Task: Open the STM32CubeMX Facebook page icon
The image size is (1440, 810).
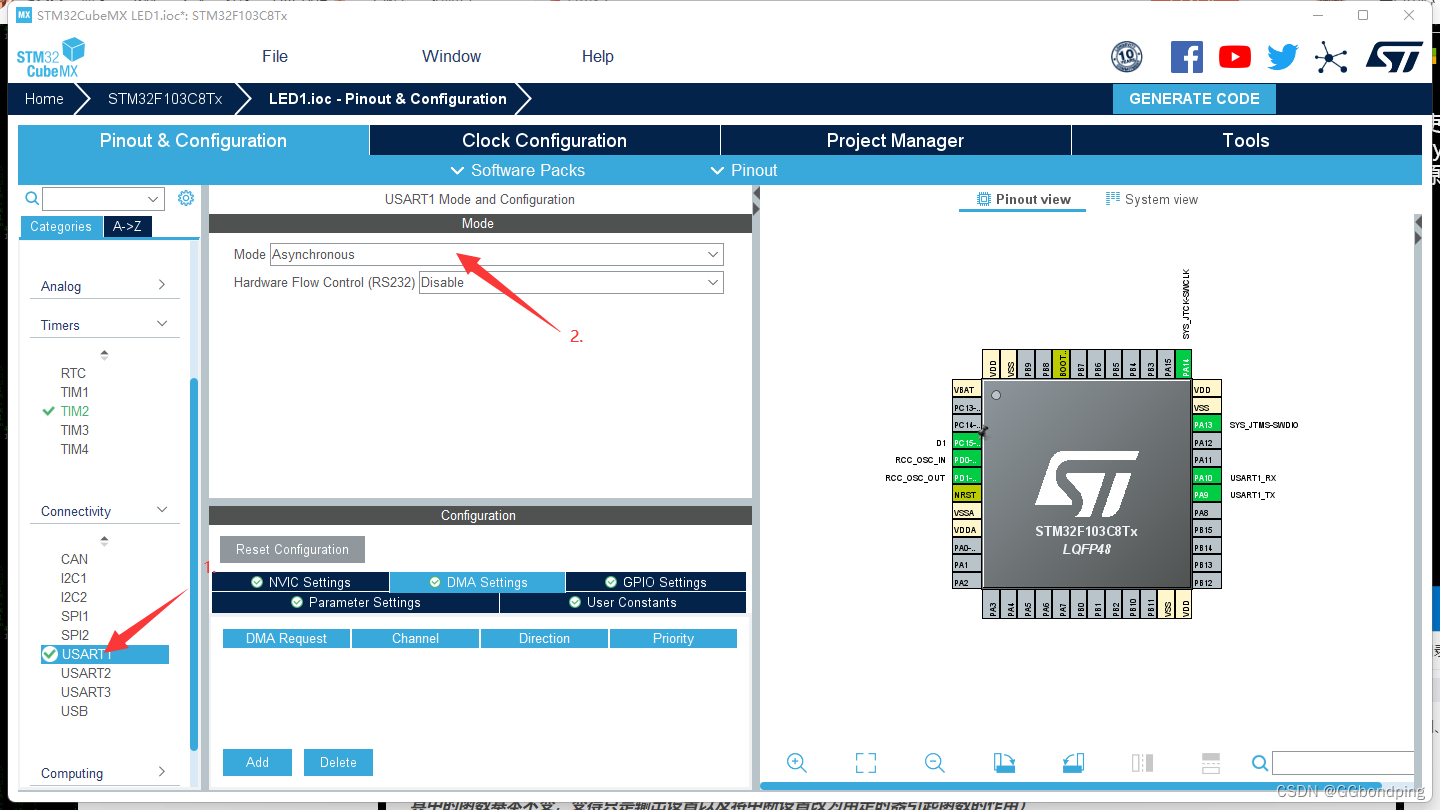Action: coord(1187,56)
